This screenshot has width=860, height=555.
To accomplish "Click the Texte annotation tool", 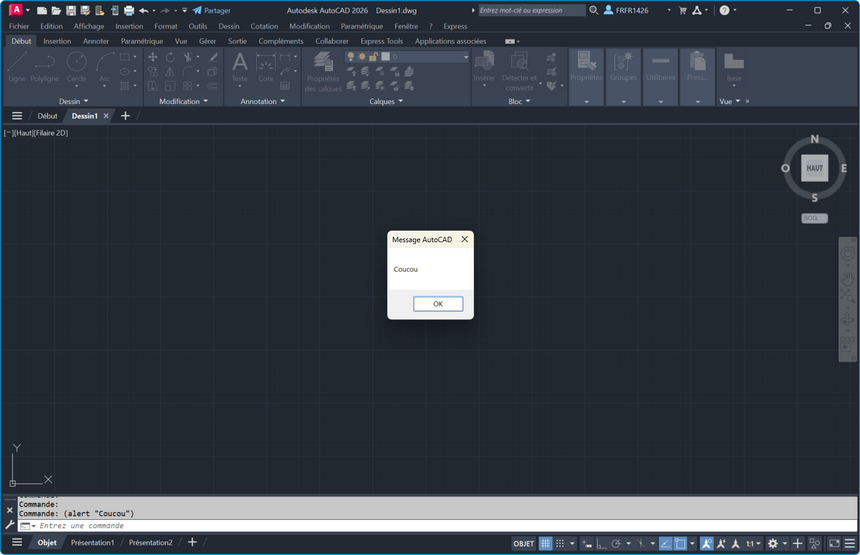I will (240, 66).
